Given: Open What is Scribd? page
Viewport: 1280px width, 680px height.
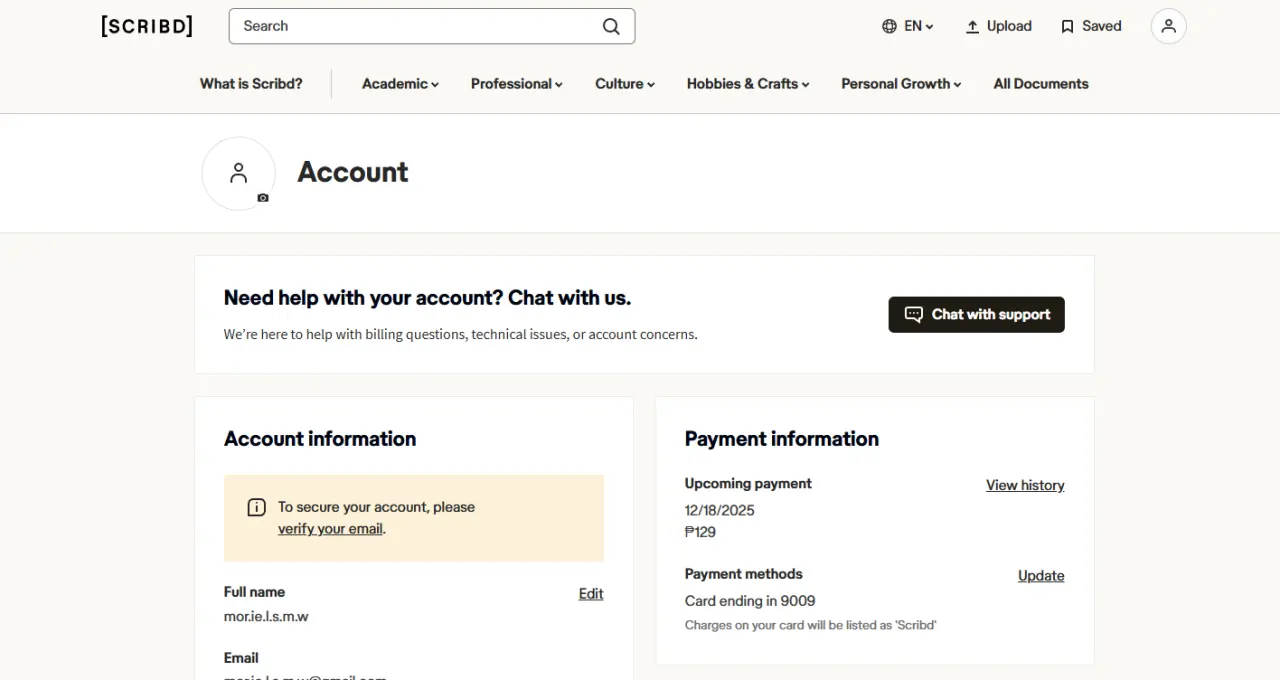Looking at the screenshot, I should (251, 84).
